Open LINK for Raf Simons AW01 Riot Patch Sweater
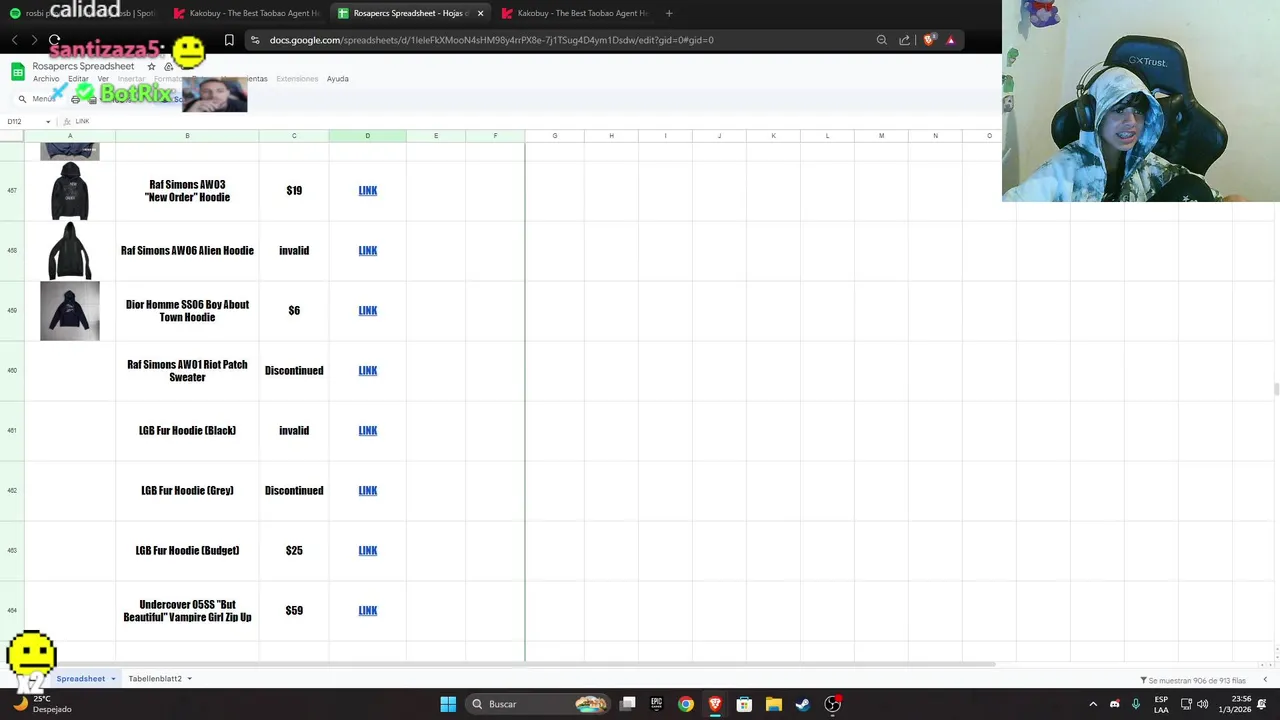 367,371
